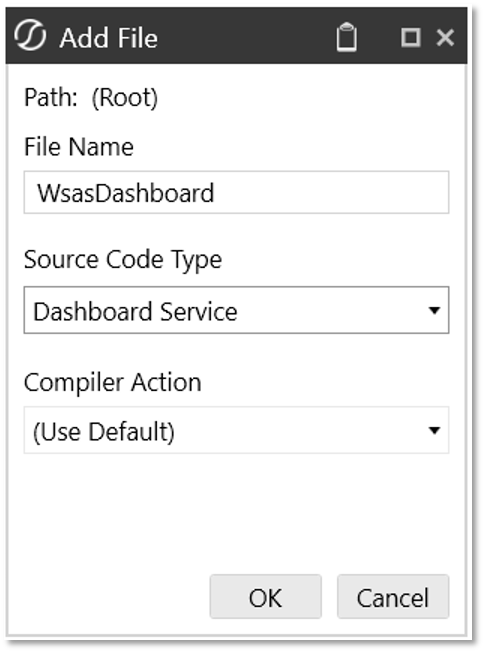Click the Compiler Action label
Screen dimensions: 486x654
click(x=113, y=382)
